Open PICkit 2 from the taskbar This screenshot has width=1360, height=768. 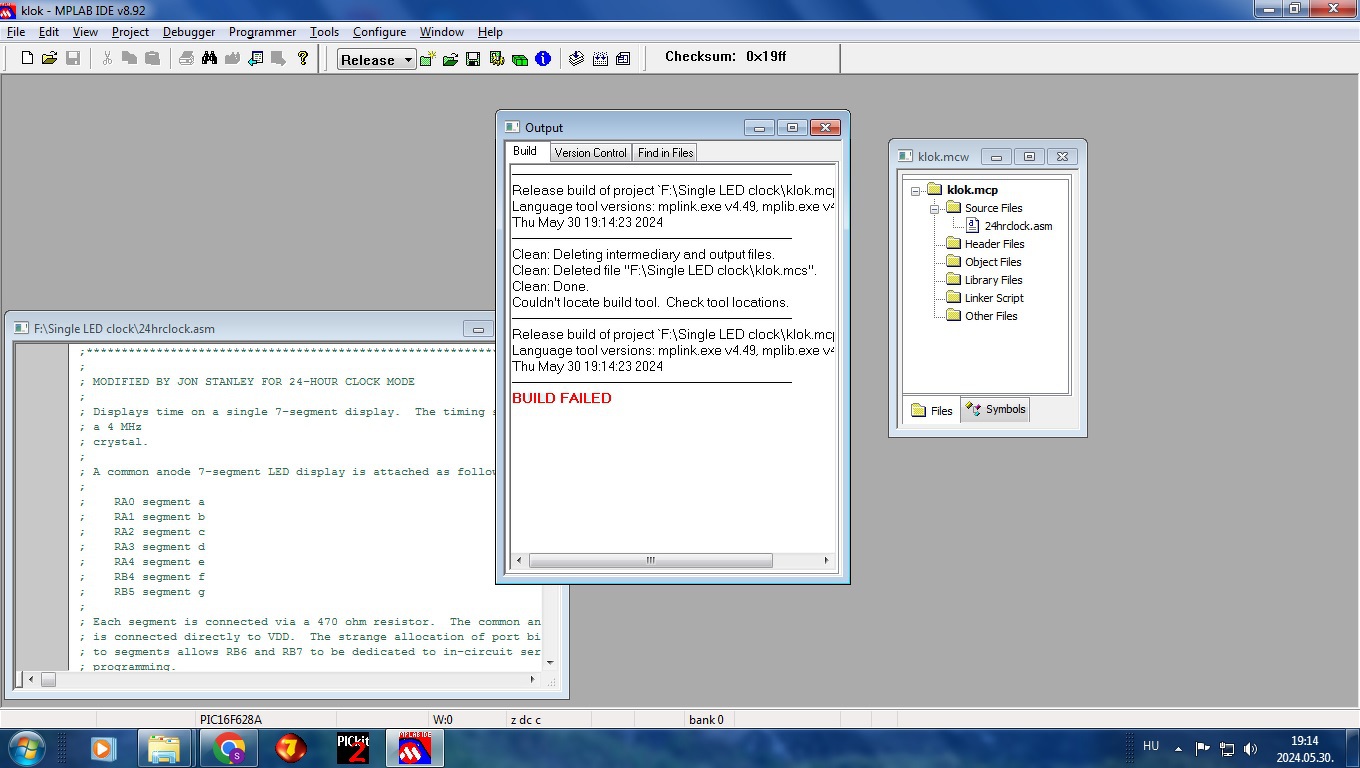352,748
